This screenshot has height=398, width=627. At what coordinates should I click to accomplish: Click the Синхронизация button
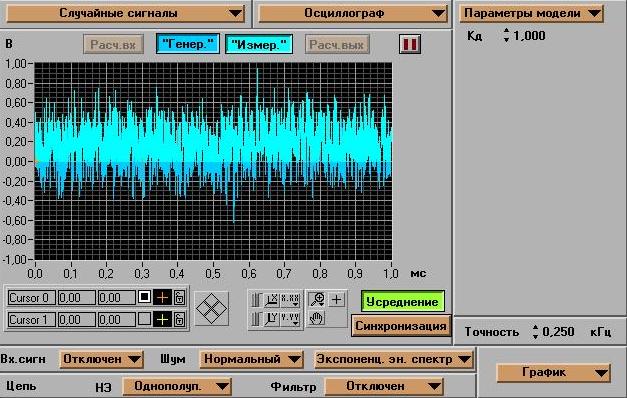click(x=401, y=326)
